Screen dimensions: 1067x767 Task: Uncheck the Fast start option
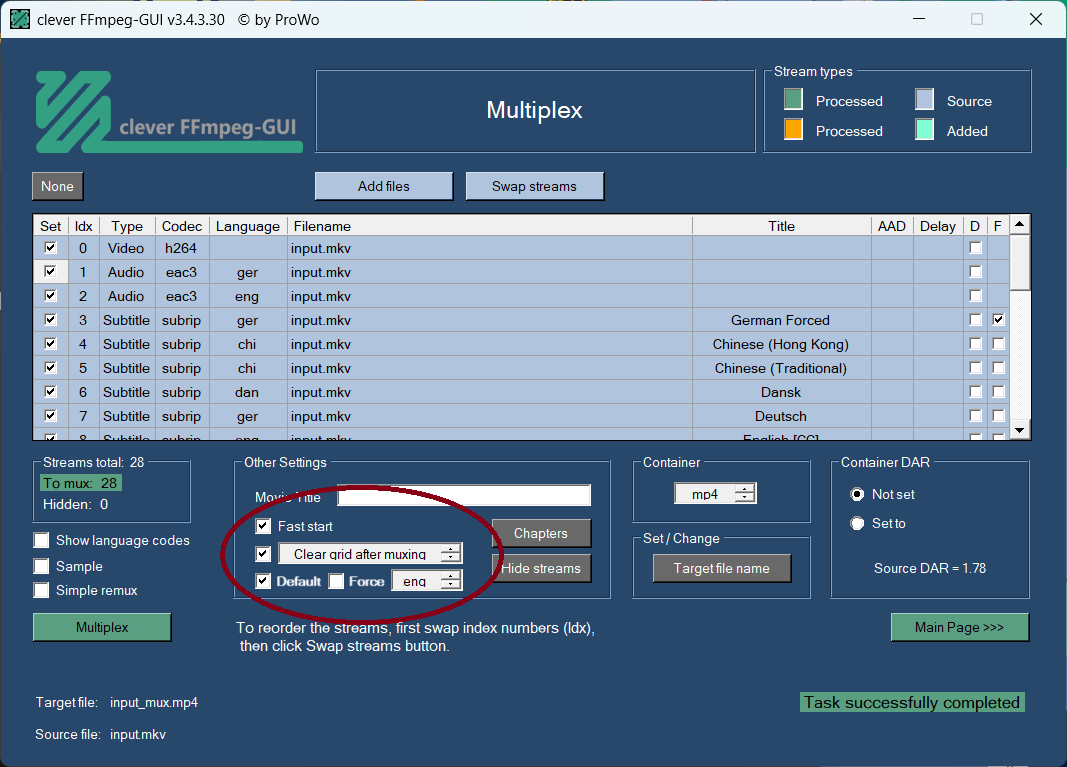264,526
